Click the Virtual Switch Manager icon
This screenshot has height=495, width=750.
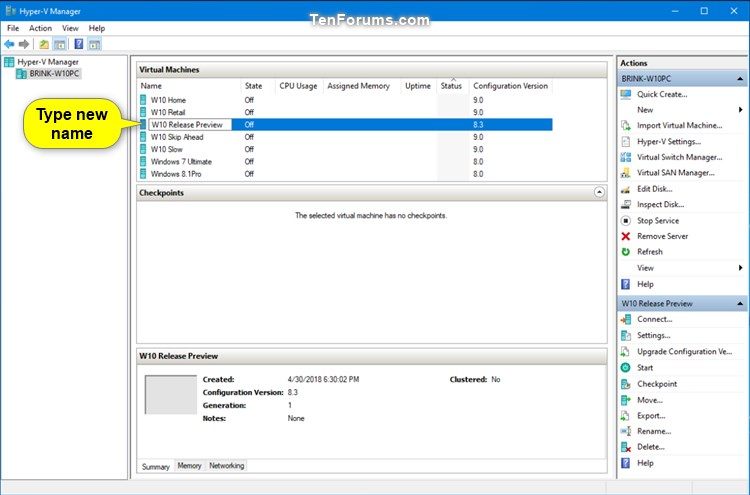click(x=626, y=157)
